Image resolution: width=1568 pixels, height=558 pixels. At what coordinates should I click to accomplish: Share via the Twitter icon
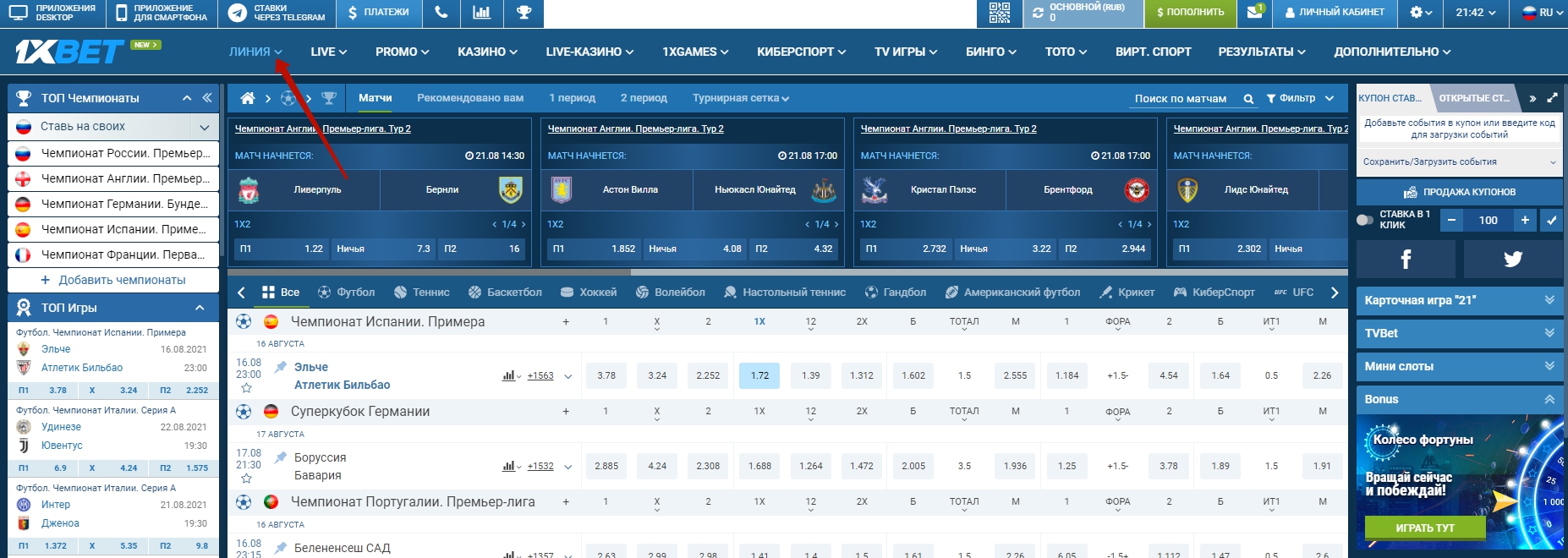1513,259
